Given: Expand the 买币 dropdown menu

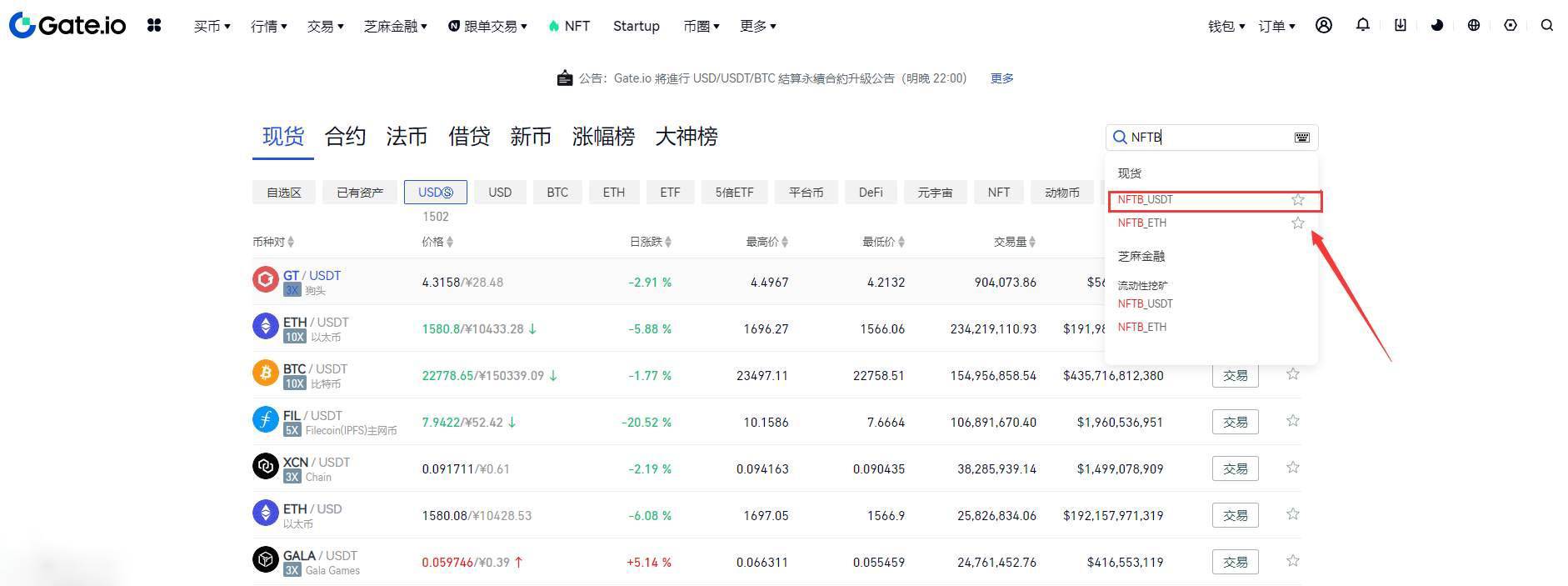Looking at the screenshot, I should [x=212, y=26].
